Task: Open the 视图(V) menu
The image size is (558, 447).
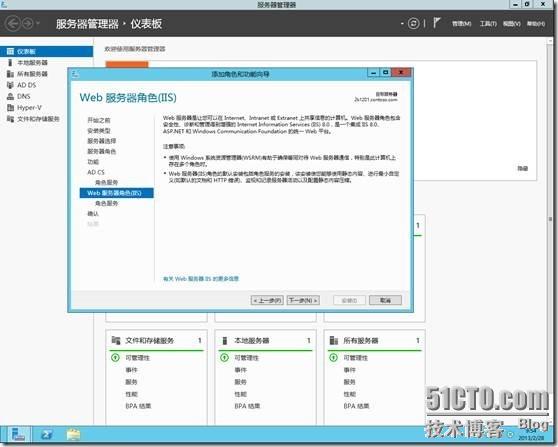Action: pyautogui.click(x=512, y=23)
